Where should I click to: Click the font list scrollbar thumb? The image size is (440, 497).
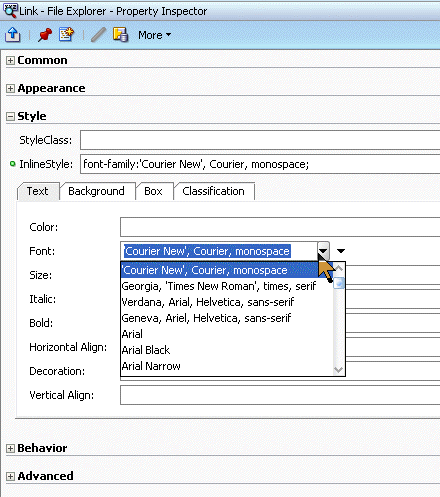[339, 283]
